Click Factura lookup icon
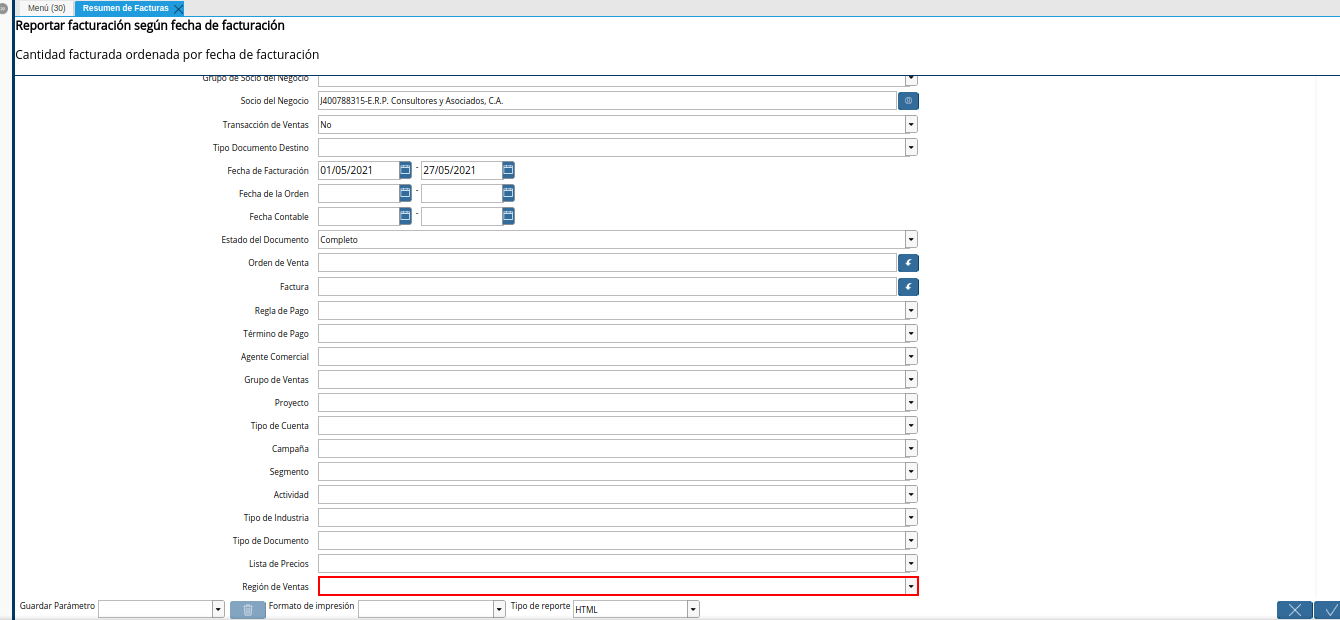 pyautogui.click(x=908, y=287)
